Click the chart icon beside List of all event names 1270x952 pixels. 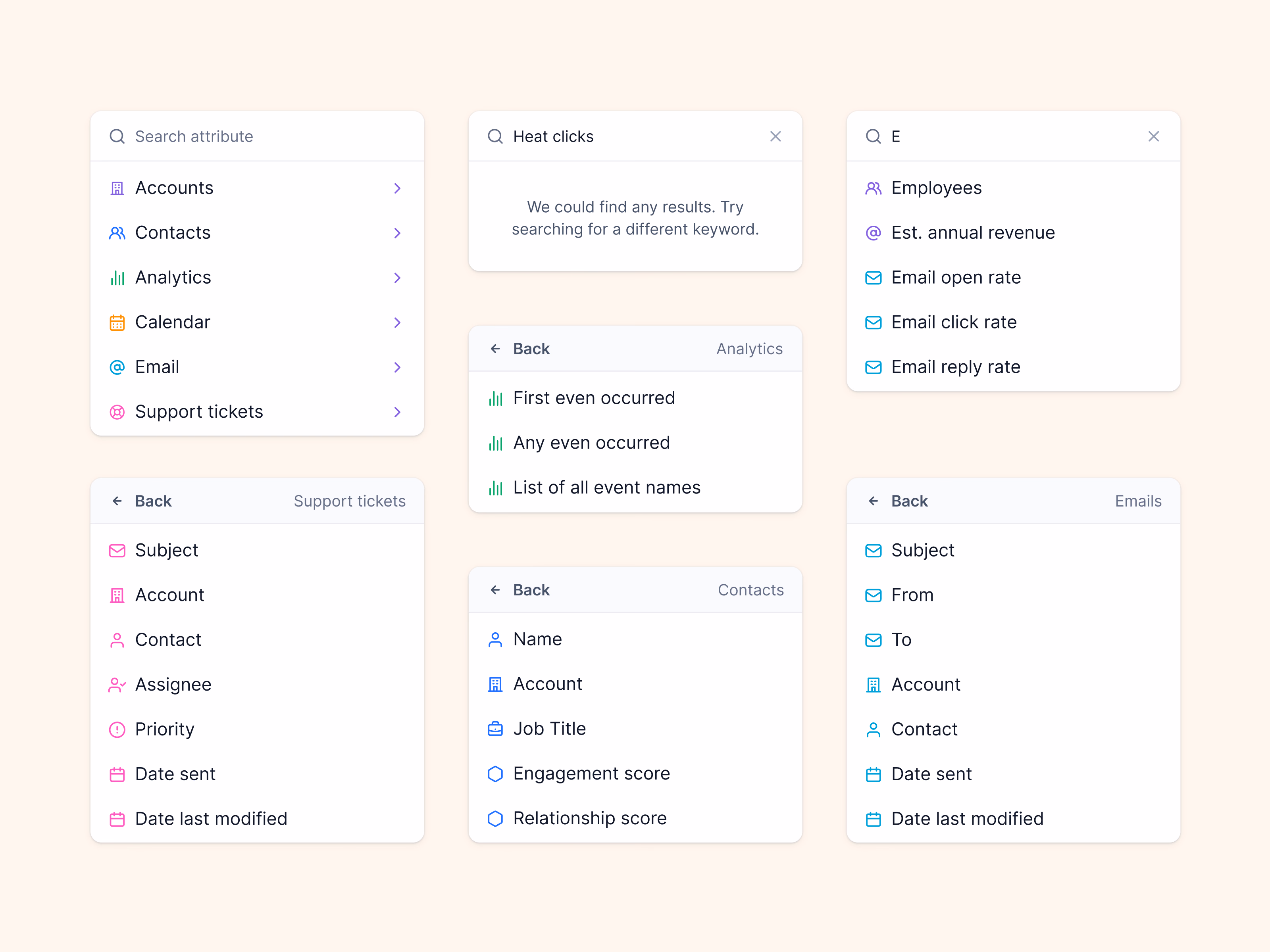click(x=495, y=488)
